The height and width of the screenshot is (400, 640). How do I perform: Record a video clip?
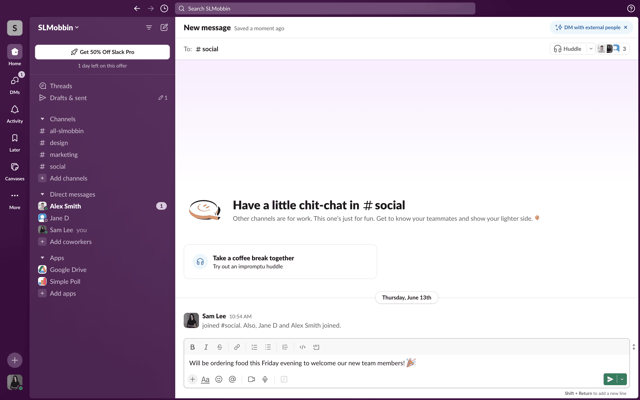[251, 379]
